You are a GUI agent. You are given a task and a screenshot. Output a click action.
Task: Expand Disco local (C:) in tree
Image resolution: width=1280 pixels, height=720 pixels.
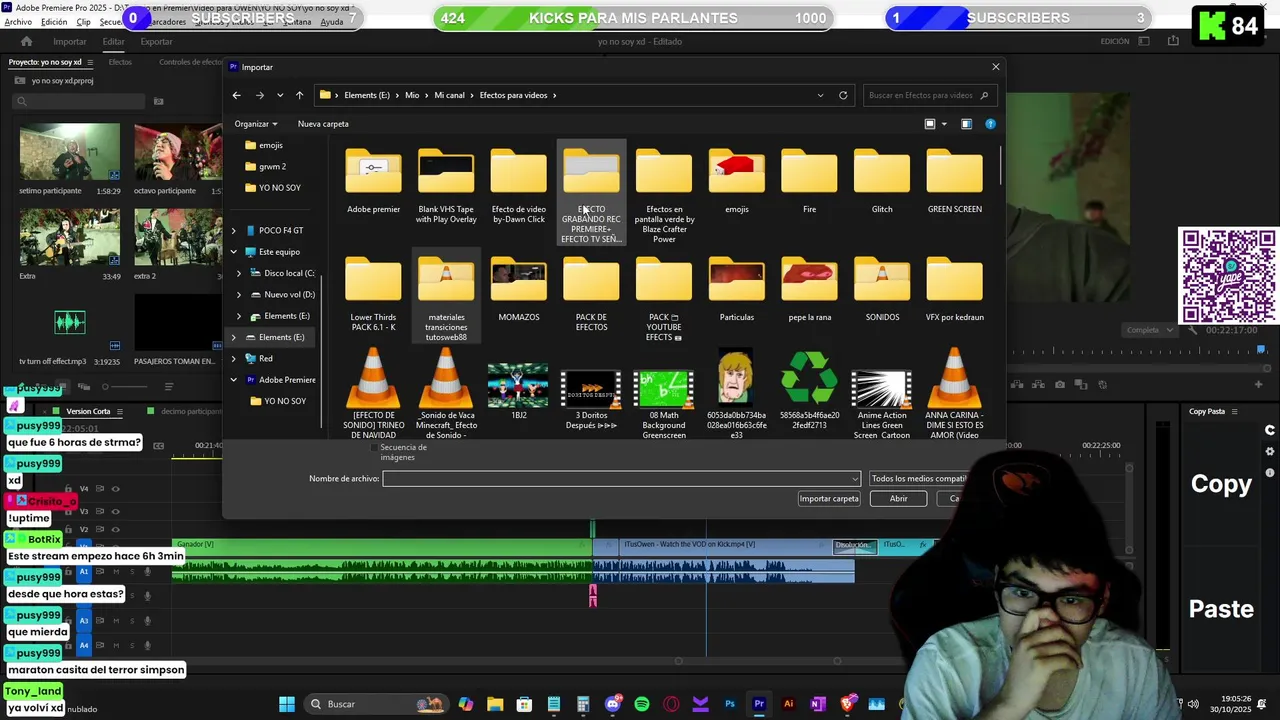pos(239,273)
